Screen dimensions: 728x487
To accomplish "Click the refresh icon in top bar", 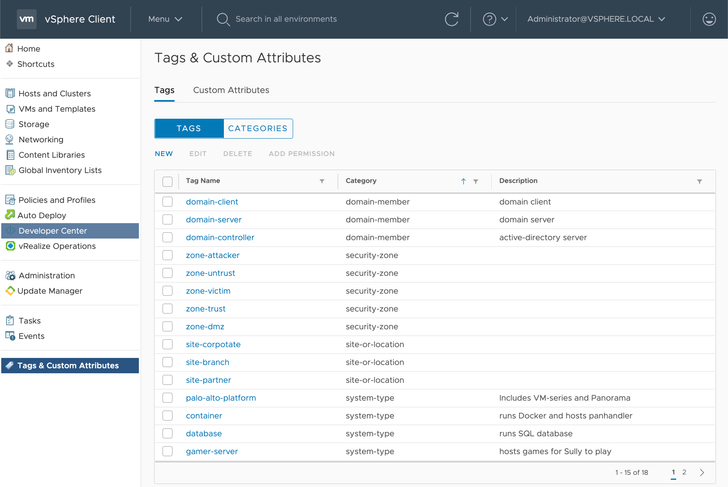I will [x=452, y=19].
